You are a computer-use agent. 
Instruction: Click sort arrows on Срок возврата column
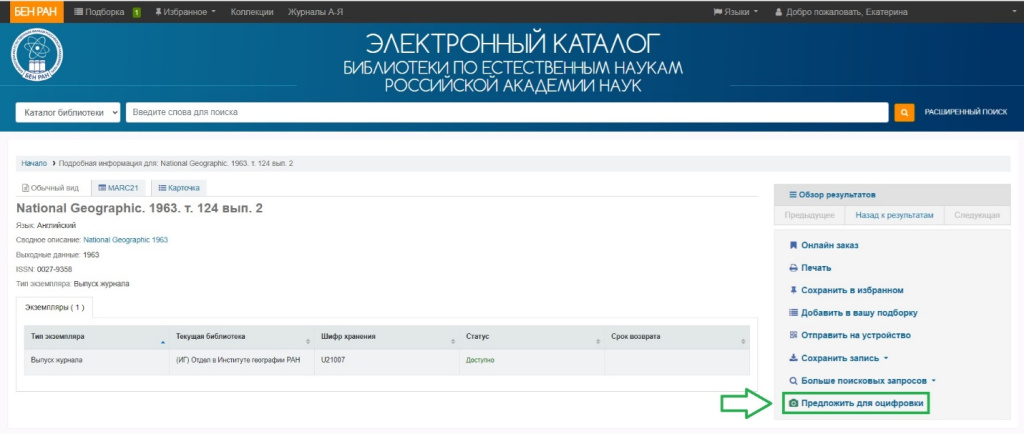tap(743, 341)
